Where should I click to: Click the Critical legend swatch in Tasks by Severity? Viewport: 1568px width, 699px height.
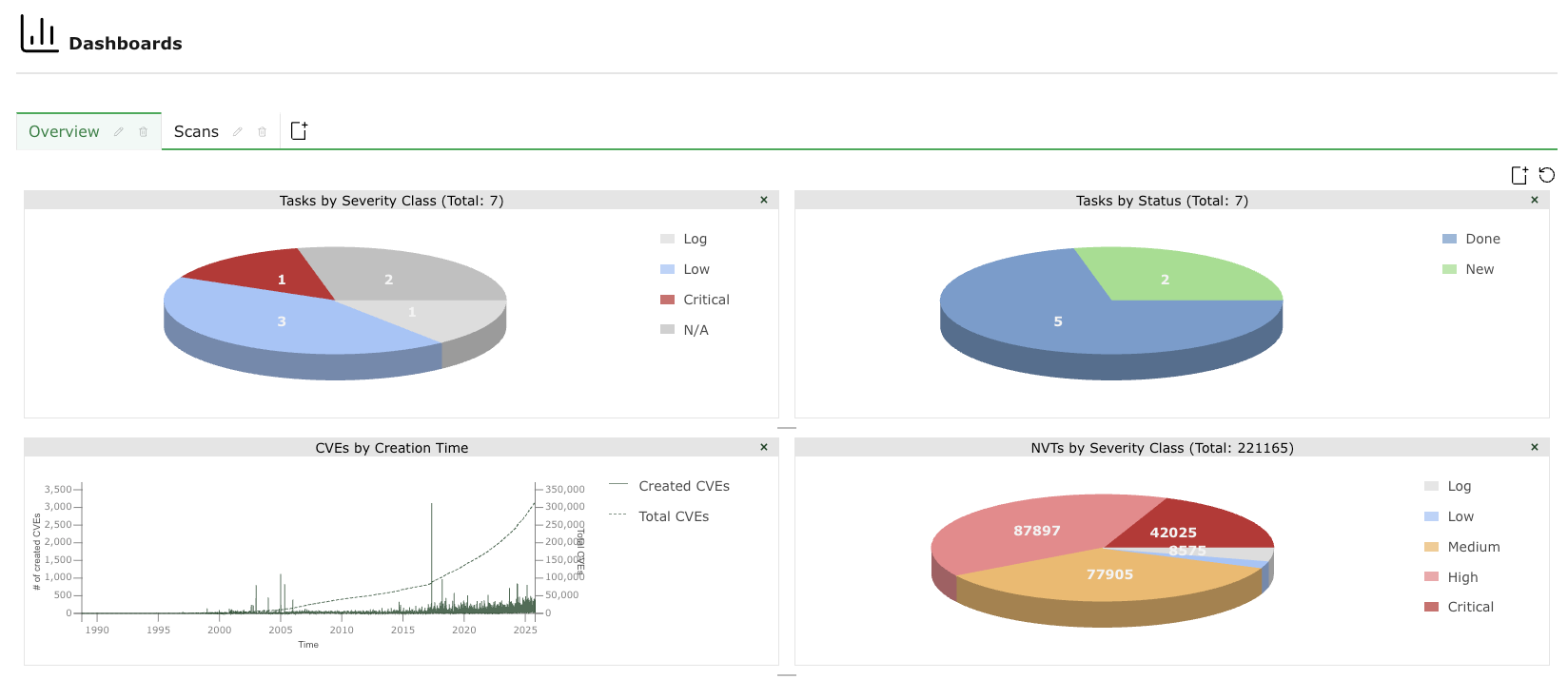pos(667,300)
